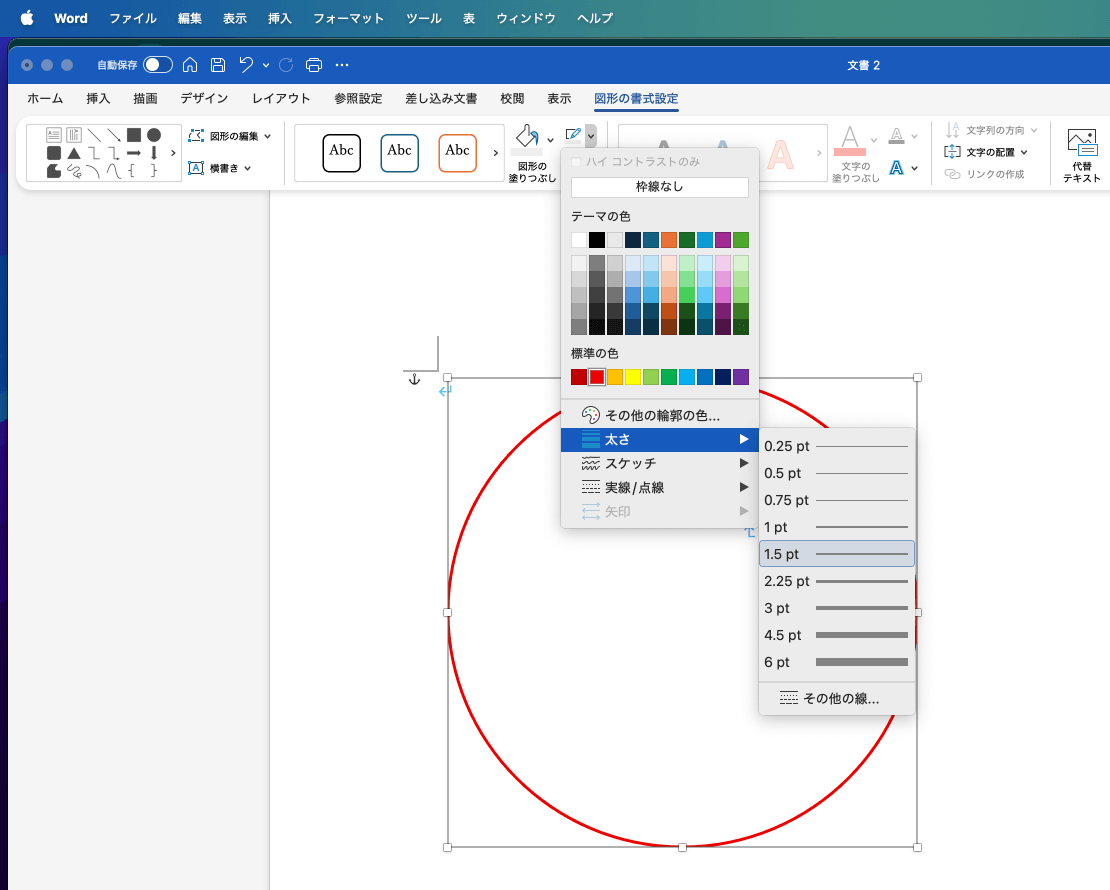Open the 実線/点線 dash submenu
The image size is (1110, 890).
660,488
